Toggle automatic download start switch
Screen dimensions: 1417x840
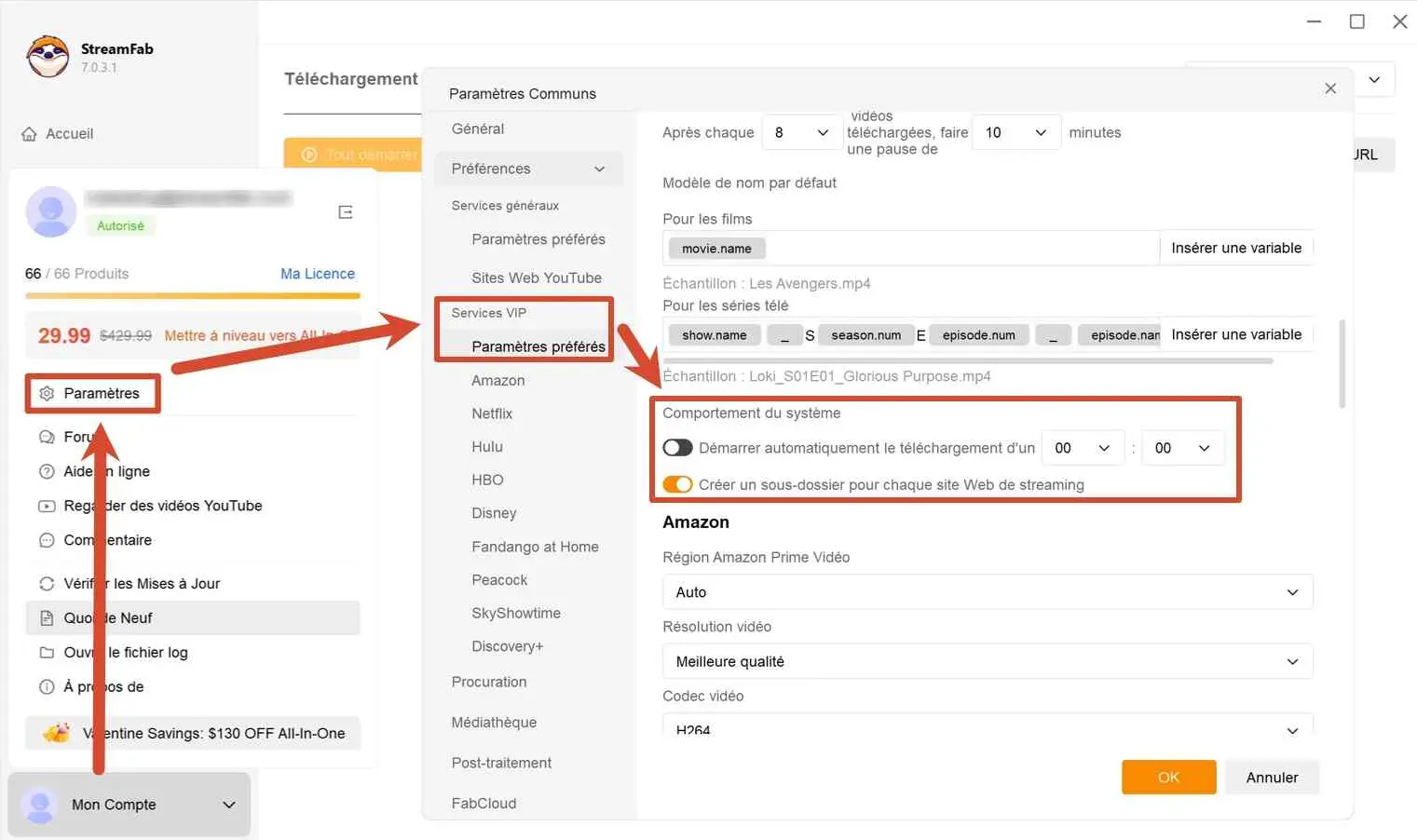click(x=677, y=448)
